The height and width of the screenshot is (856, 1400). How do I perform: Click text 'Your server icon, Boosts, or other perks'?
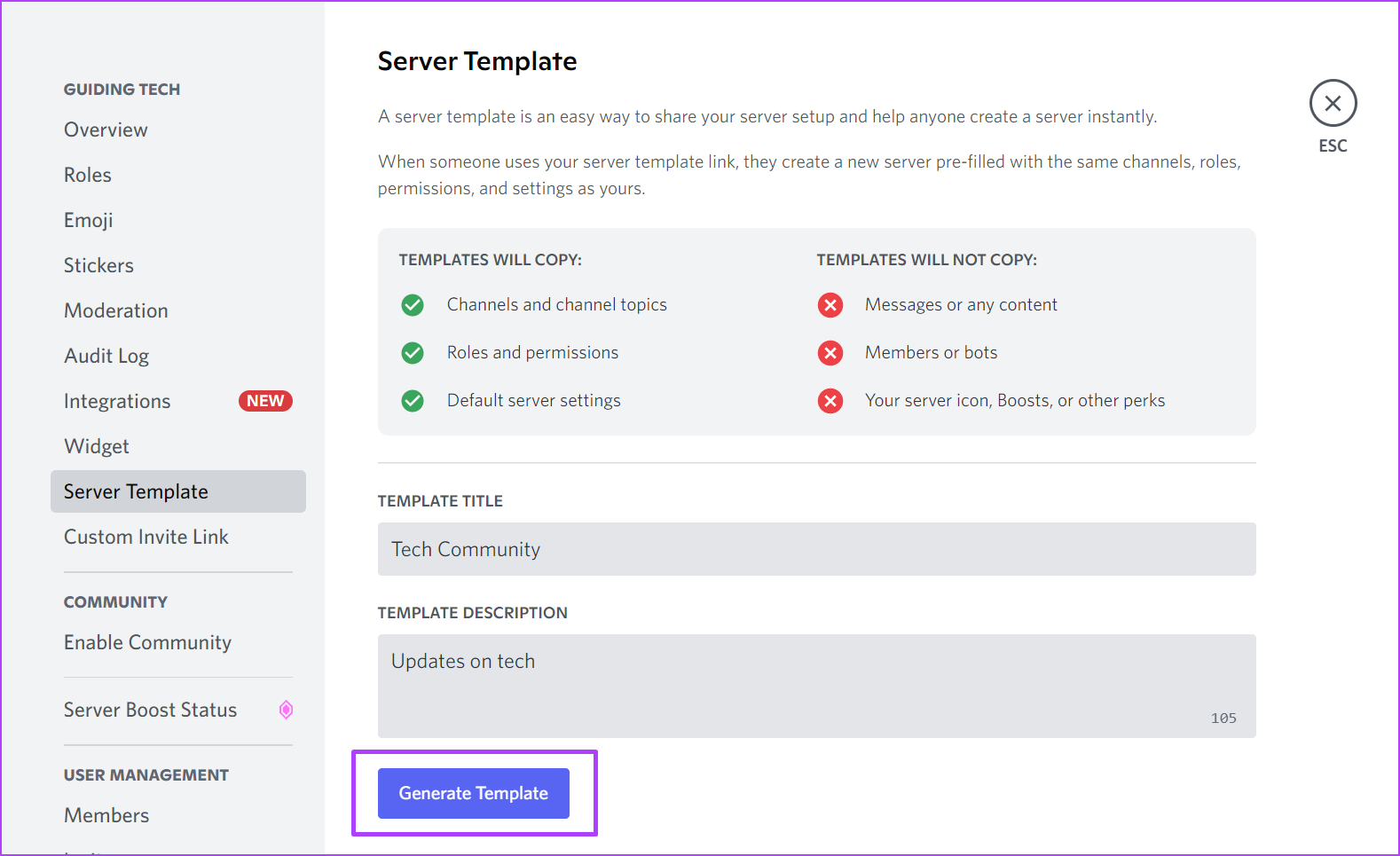click(1015, 400)
